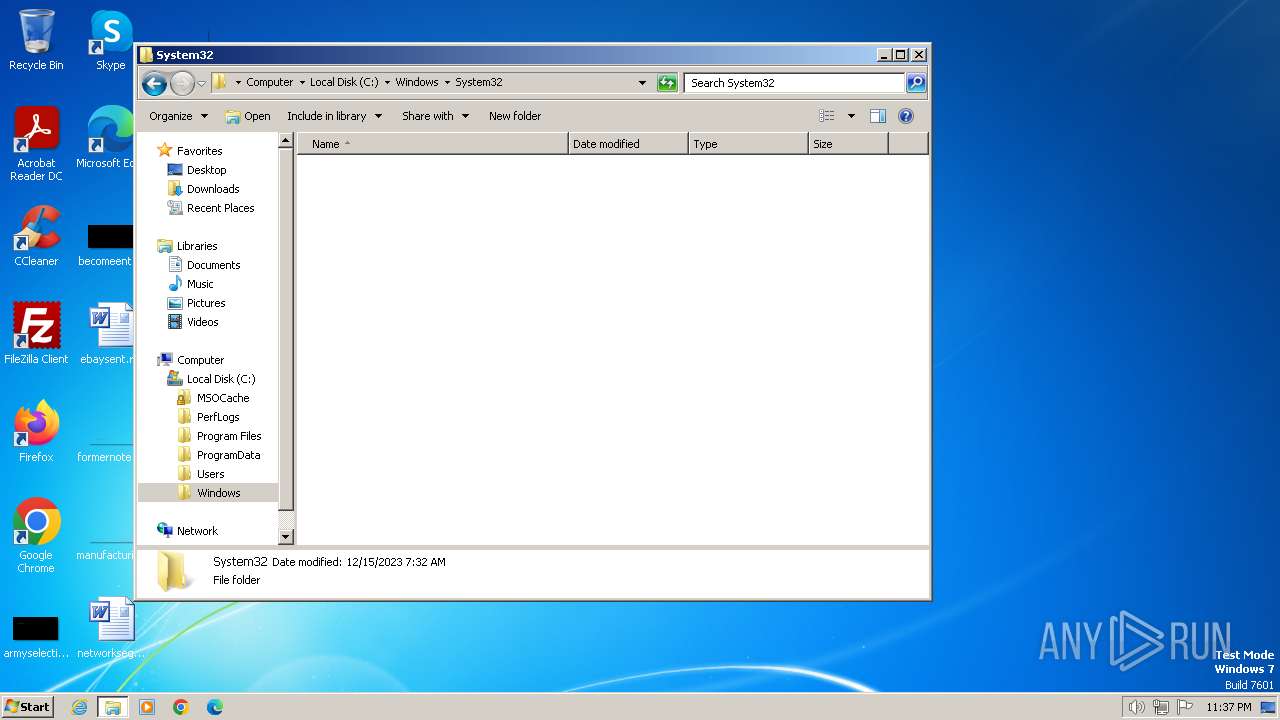Open the Program Files folder in the tree
1280x720 pixels.
[229, 436]
